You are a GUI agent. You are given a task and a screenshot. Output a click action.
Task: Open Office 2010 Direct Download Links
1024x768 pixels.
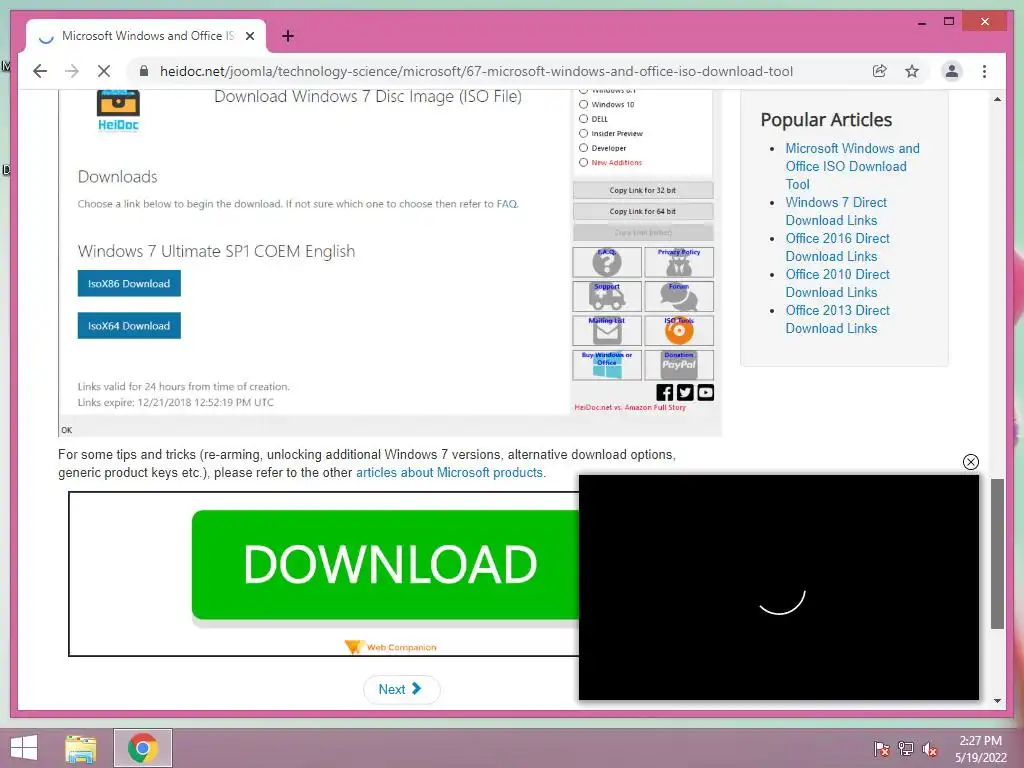pos(837,283)
